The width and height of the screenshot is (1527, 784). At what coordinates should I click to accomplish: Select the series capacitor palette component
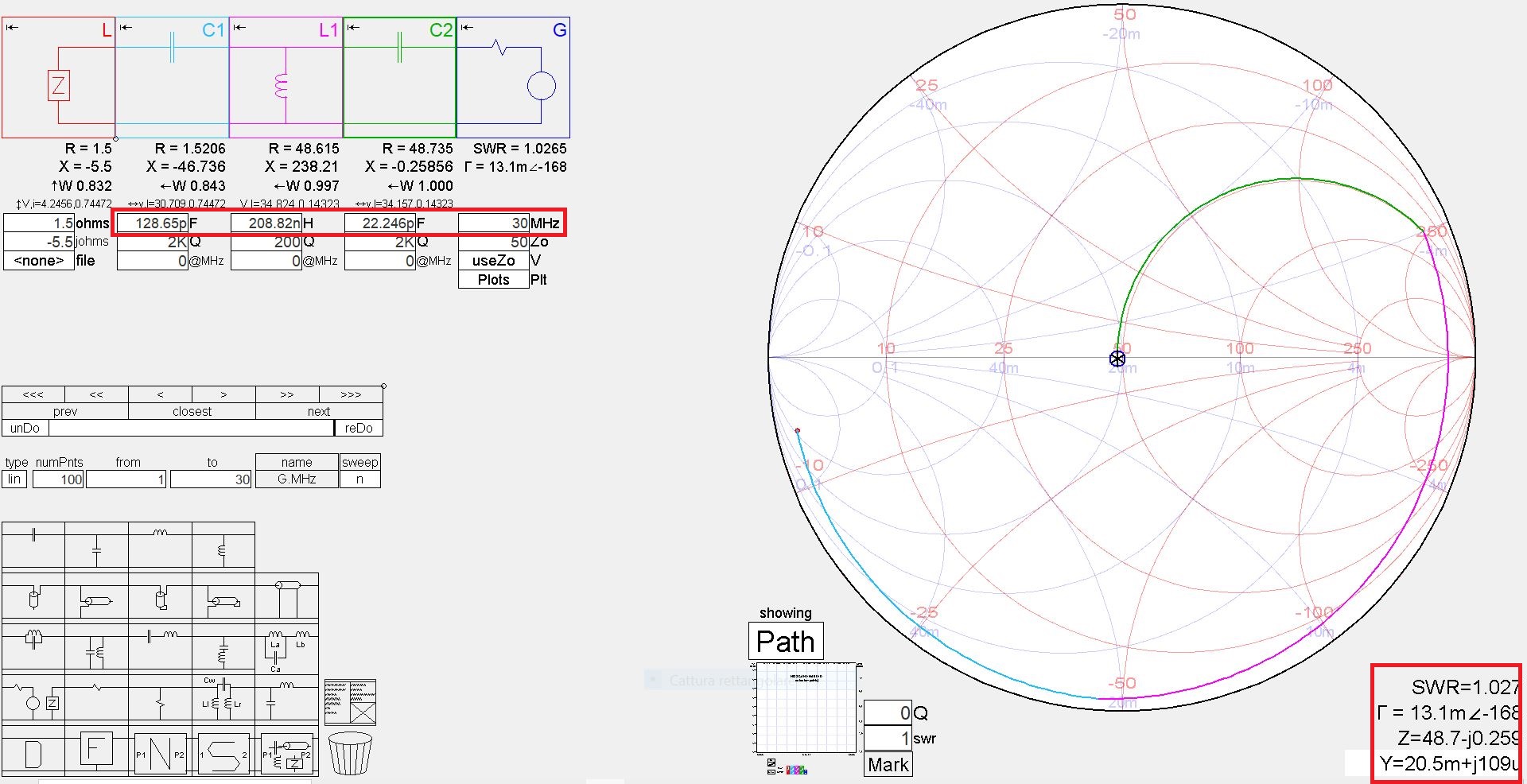[x=33, y=545]
